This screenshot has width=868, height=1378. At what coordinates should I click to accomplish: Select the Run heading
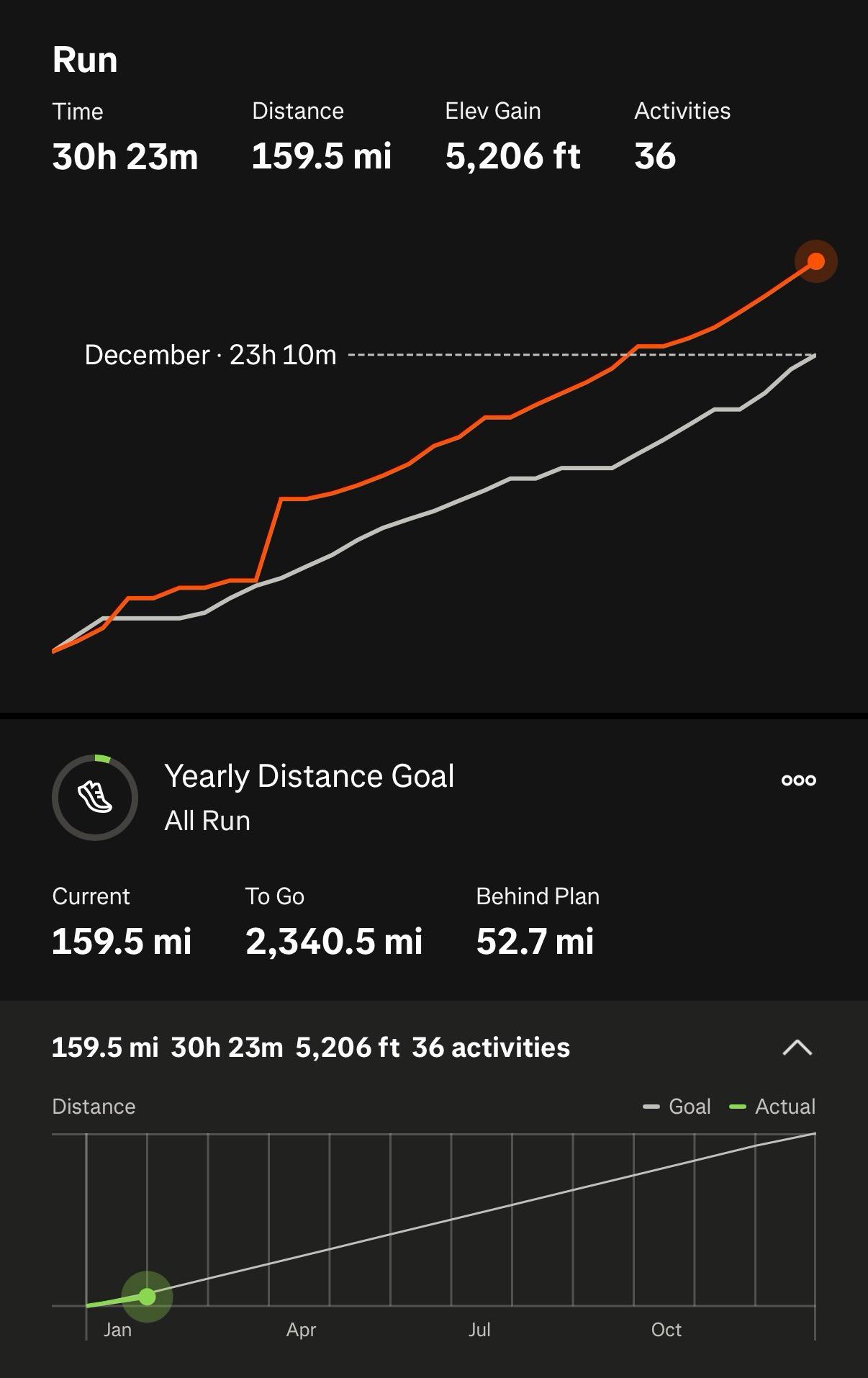pos(85,60)
